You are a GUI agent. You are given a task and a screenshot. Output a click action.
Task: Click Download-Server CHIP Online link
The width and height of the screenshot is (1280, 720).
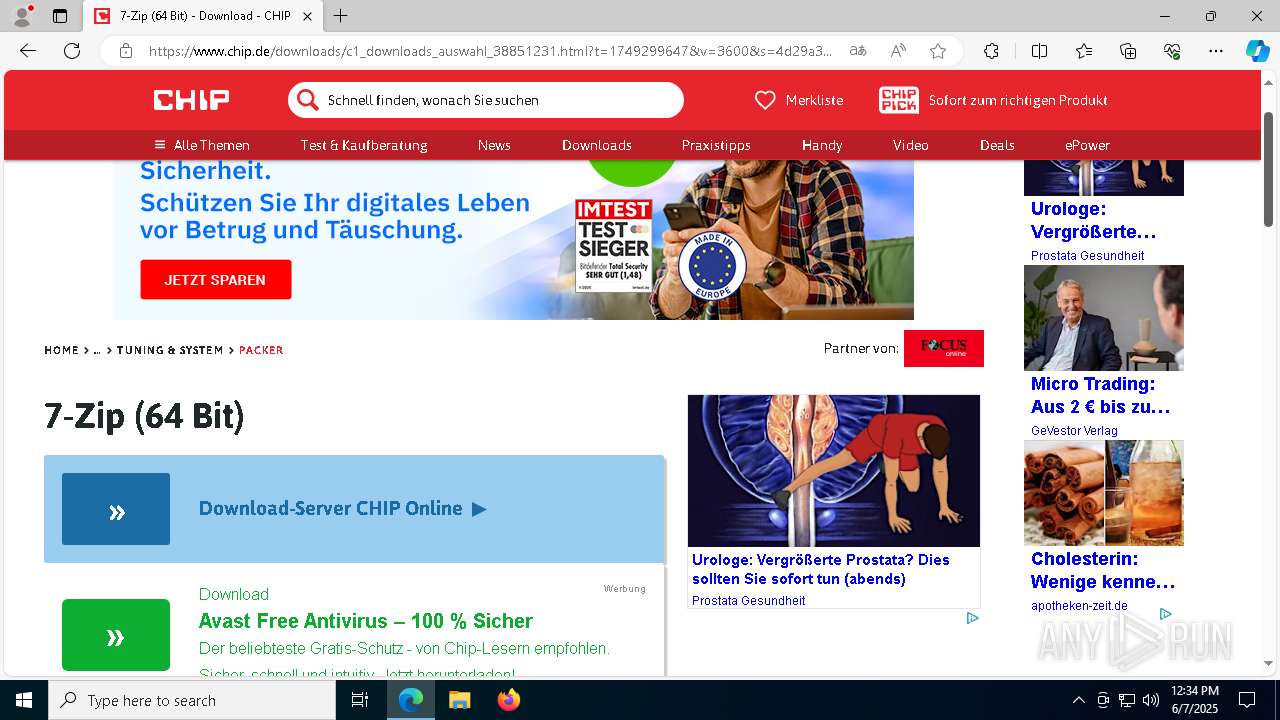tap(342, 508)
